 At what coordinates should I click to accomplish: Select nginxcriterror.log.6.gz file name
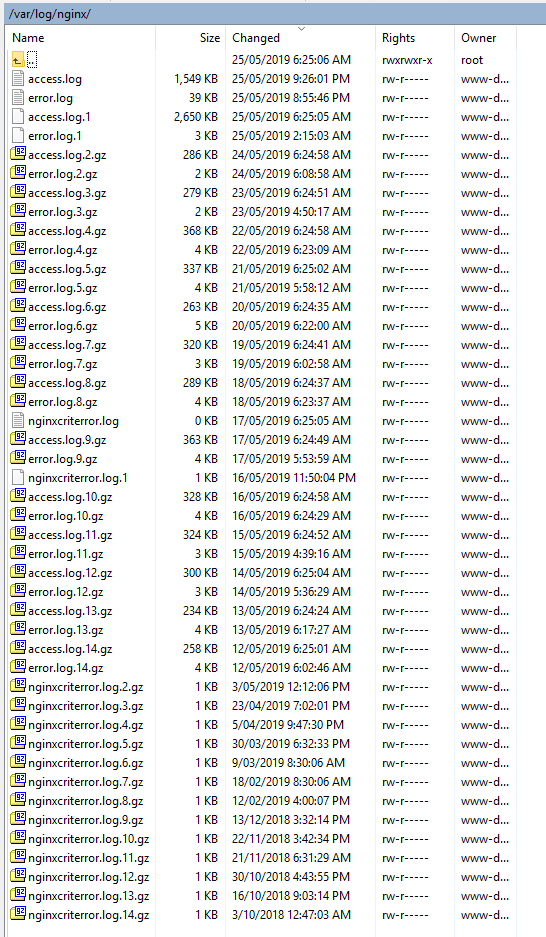click(85, 763)
